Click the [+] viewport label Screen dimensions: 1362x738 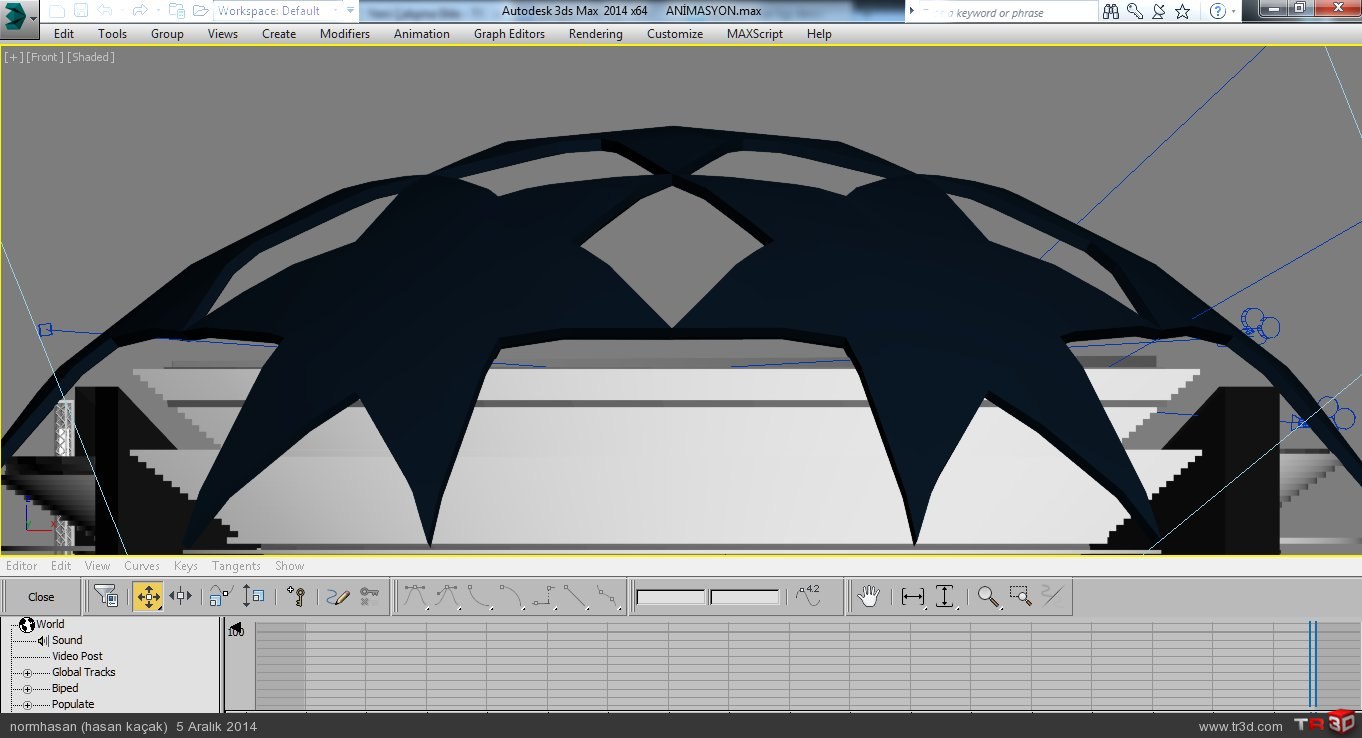(14, 57)
